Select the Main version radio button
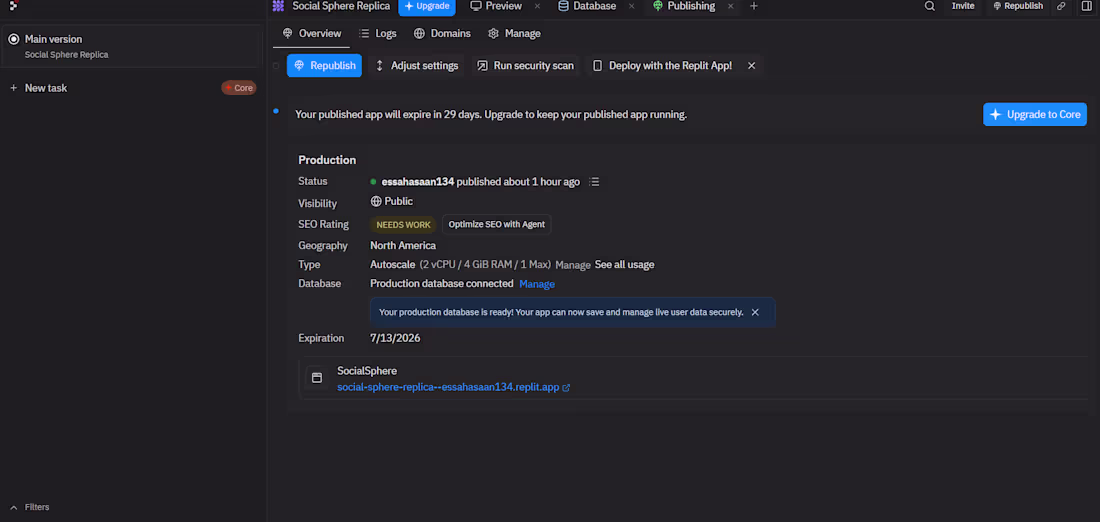 point(13,39)
